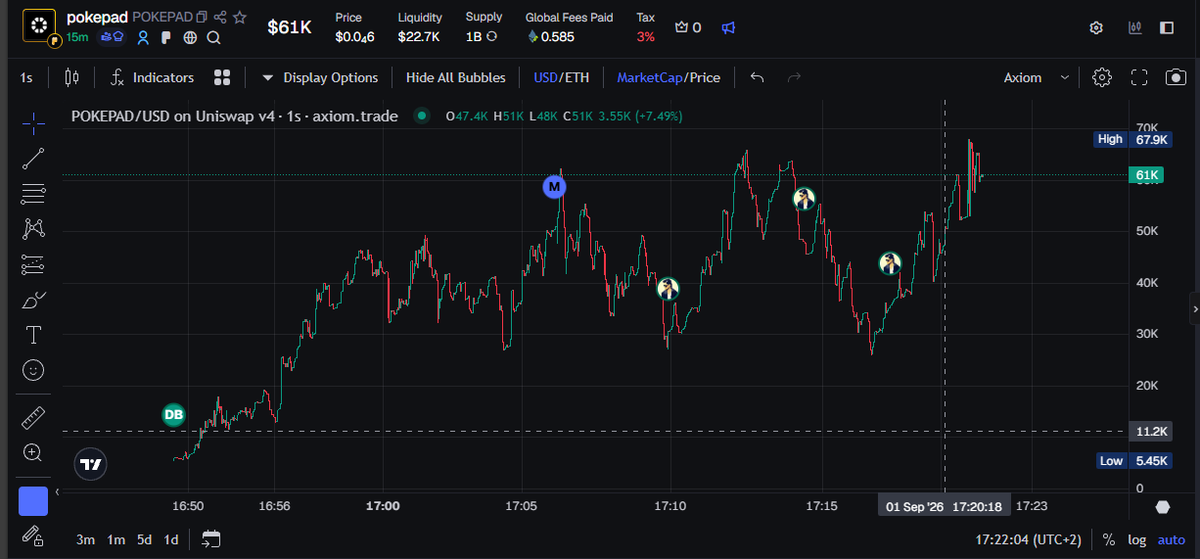The height and width of the screenshot is (559, 1200).
Task: Open the Fibonacci and Gann tools
Action: (x=33, y=194)
